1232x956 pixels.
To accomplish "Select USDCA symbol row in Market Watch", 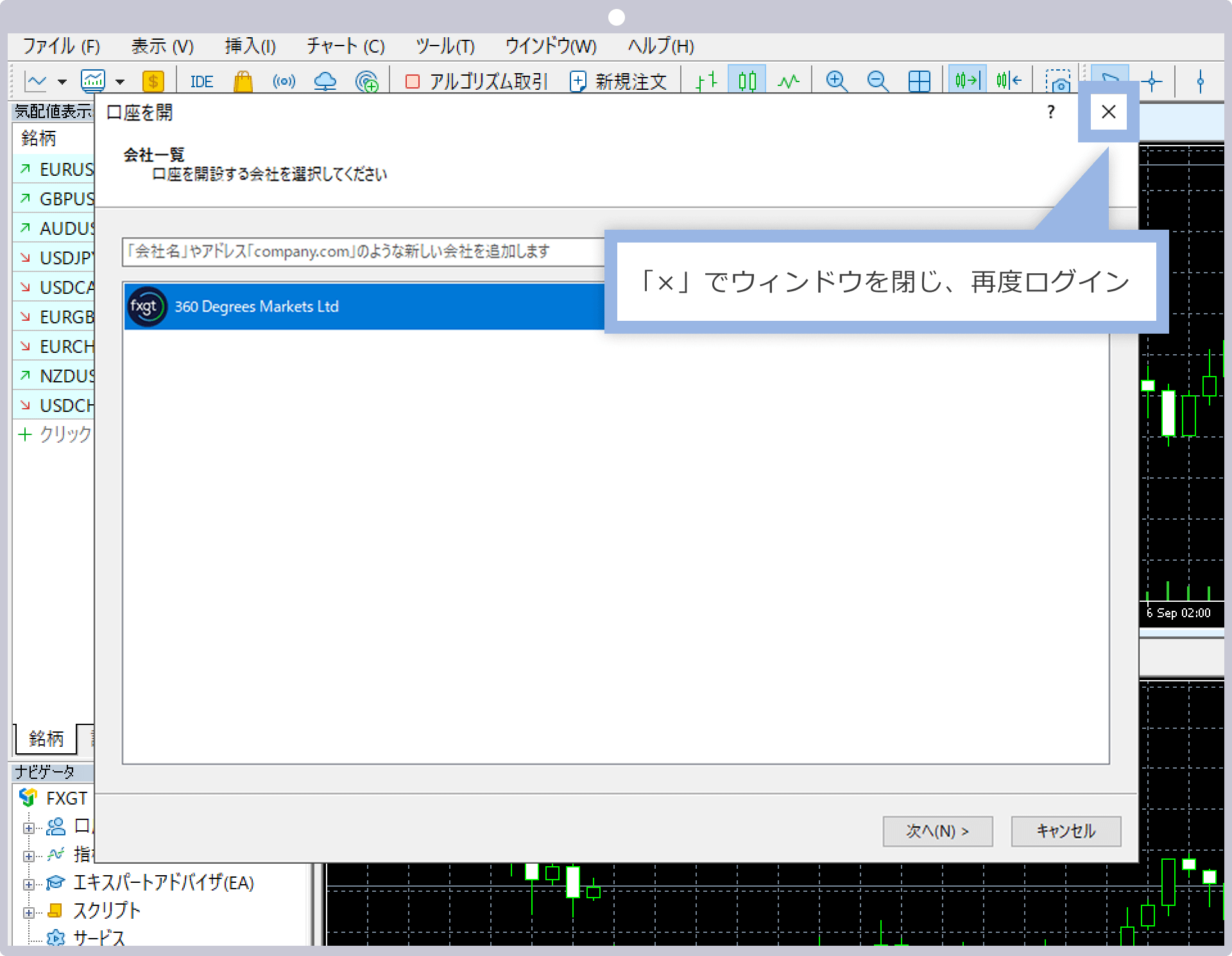I will [54, 287].
